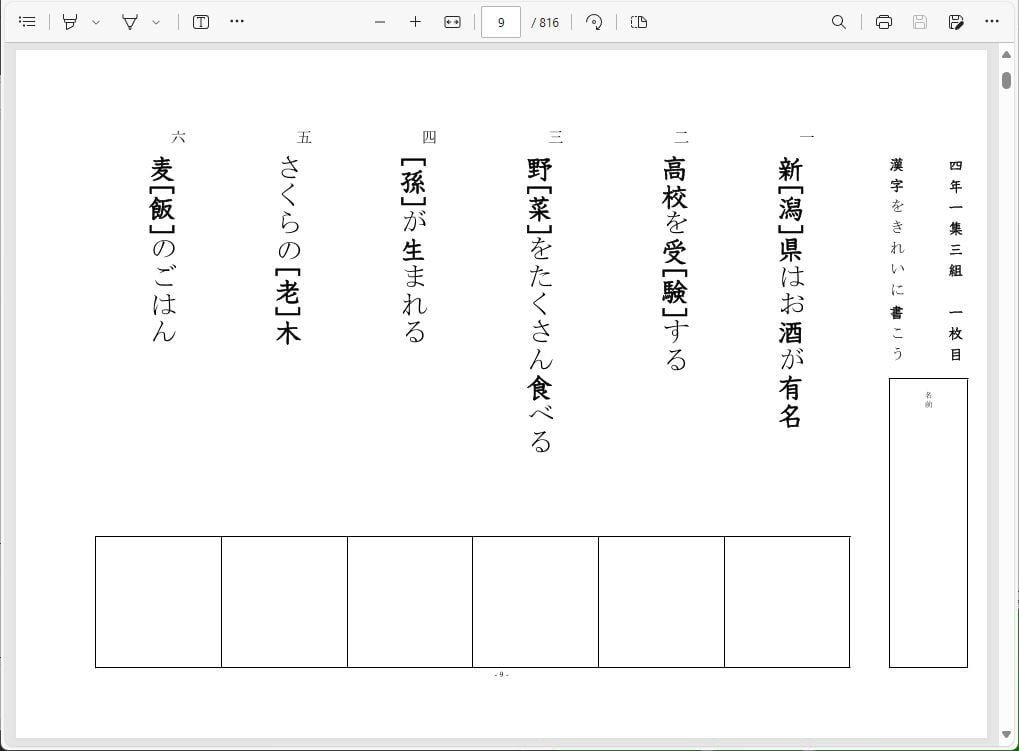The height and width of the screenshot is (751, 1019).
Task: Click the heading 四年一集三組 一枚目
Action: pos(955,261)
